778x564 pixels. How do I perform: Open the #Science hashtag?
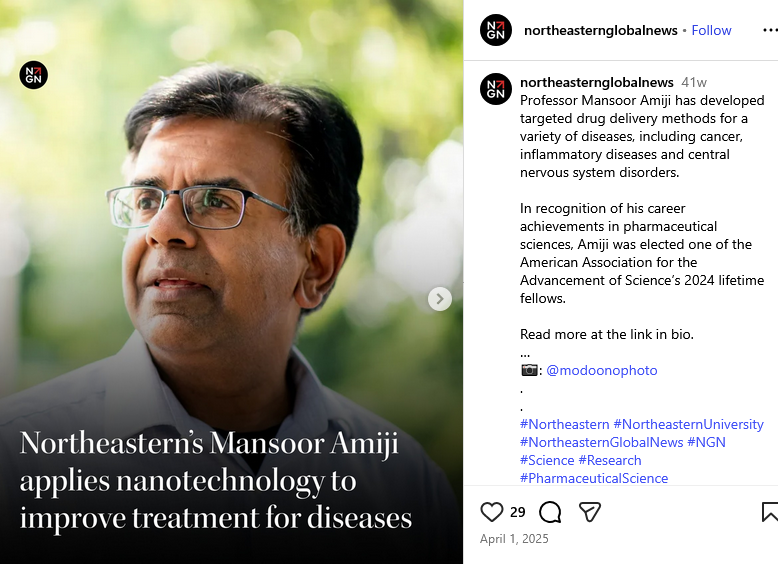[547, 460]
